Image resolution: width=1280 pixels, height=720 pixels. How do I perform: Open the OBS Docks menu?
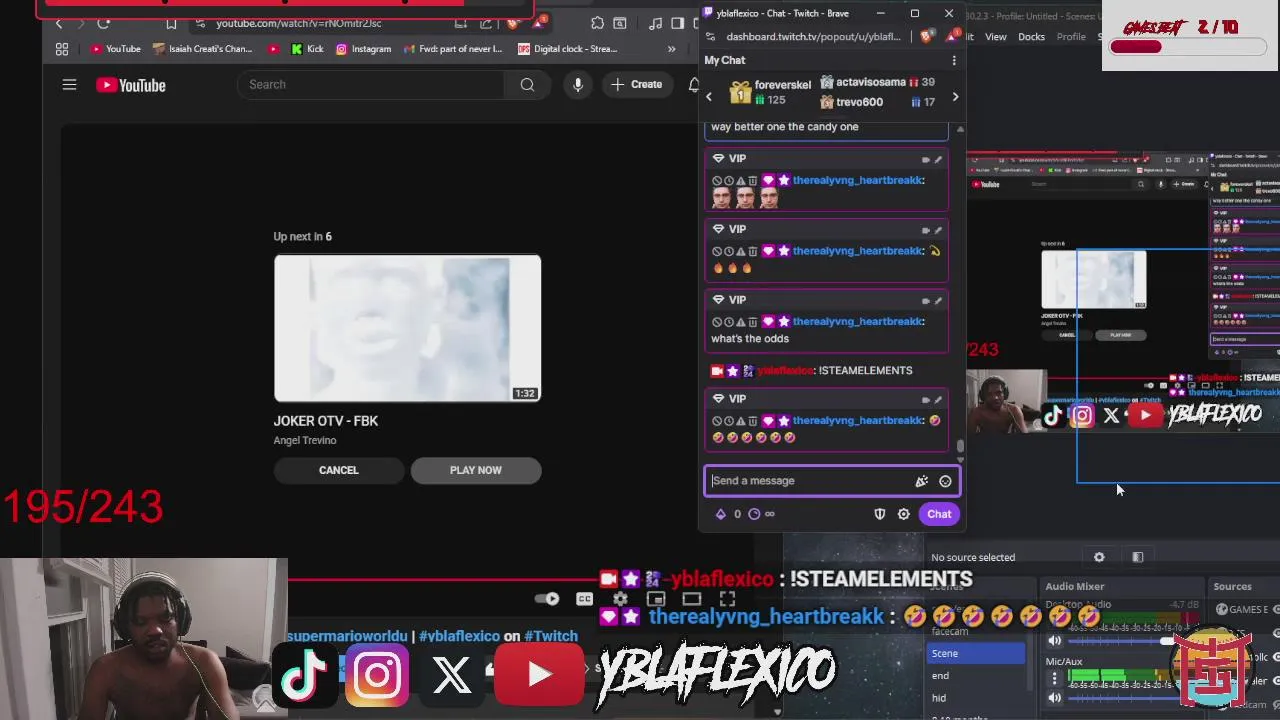(x=1031, y=37)
